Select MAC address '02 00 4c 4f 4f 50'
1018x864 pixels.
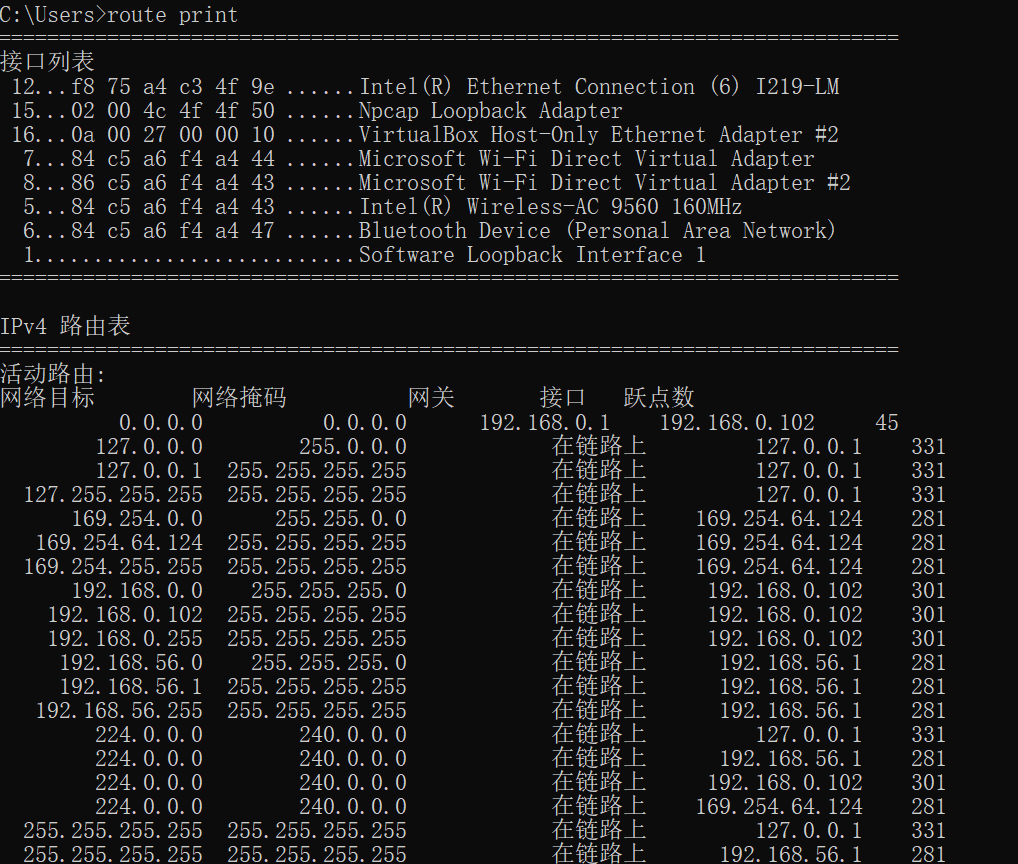173,110
